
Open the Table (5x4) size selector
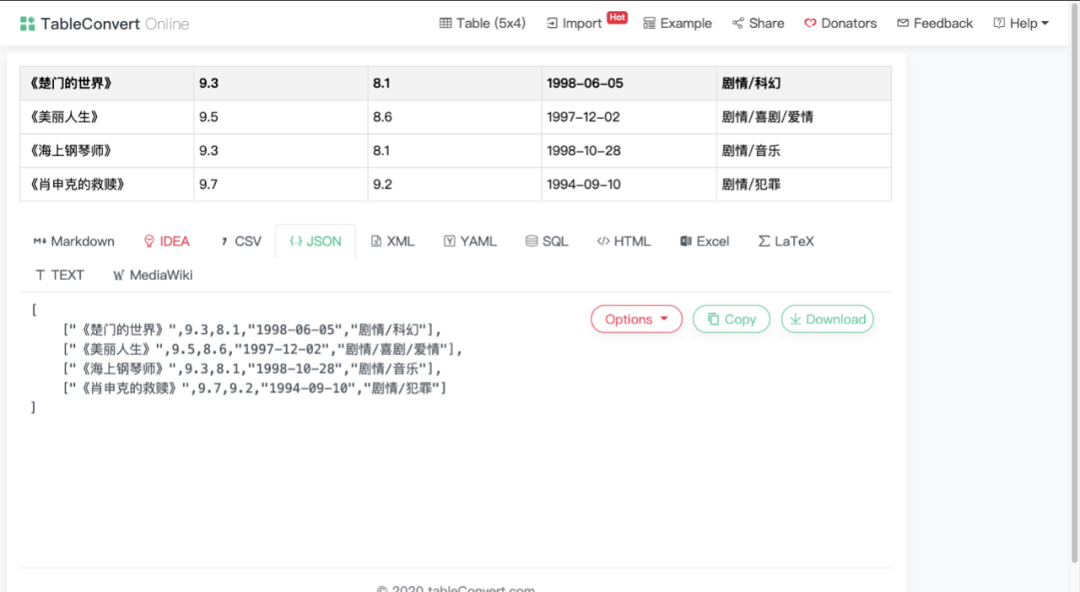tap(482, 23)
